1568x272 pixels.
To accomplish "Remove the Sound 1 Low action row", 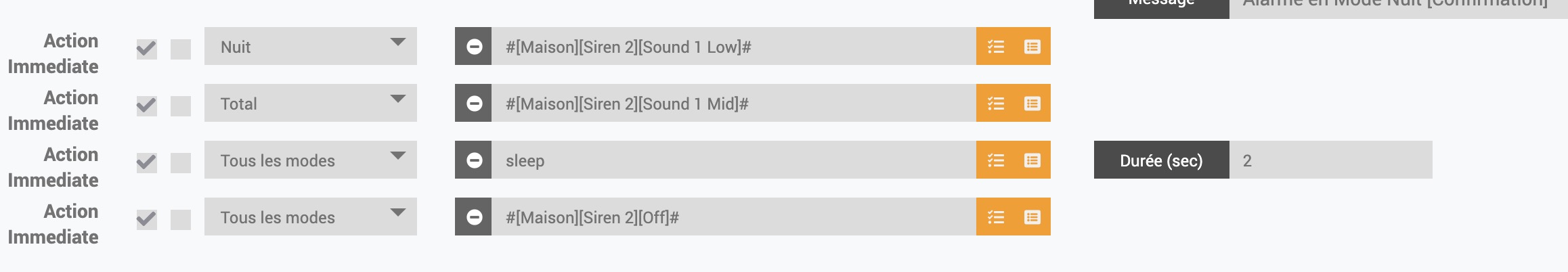I will pos(473,46).
